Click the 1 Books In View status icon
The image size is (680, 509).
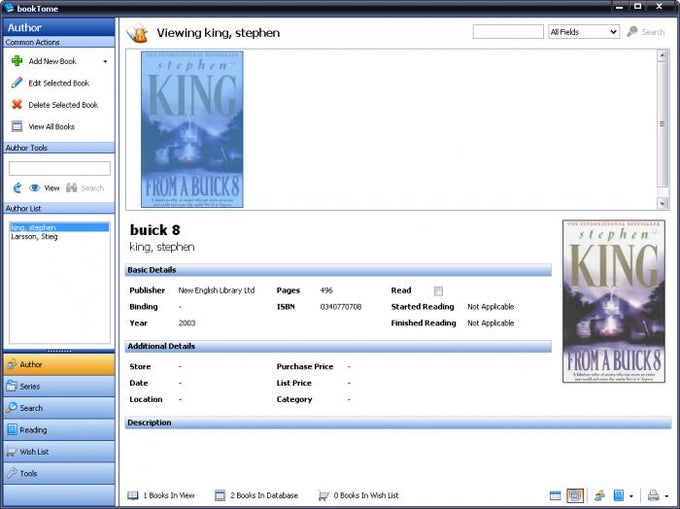(x=132, y=495)
